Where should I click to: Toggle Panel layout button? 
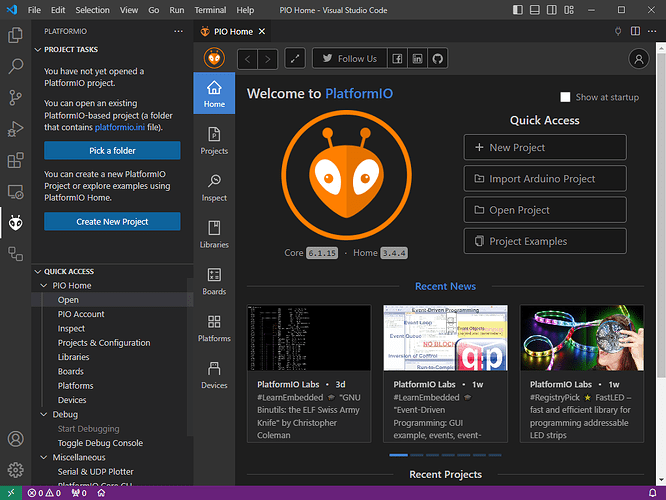(534, 10)
